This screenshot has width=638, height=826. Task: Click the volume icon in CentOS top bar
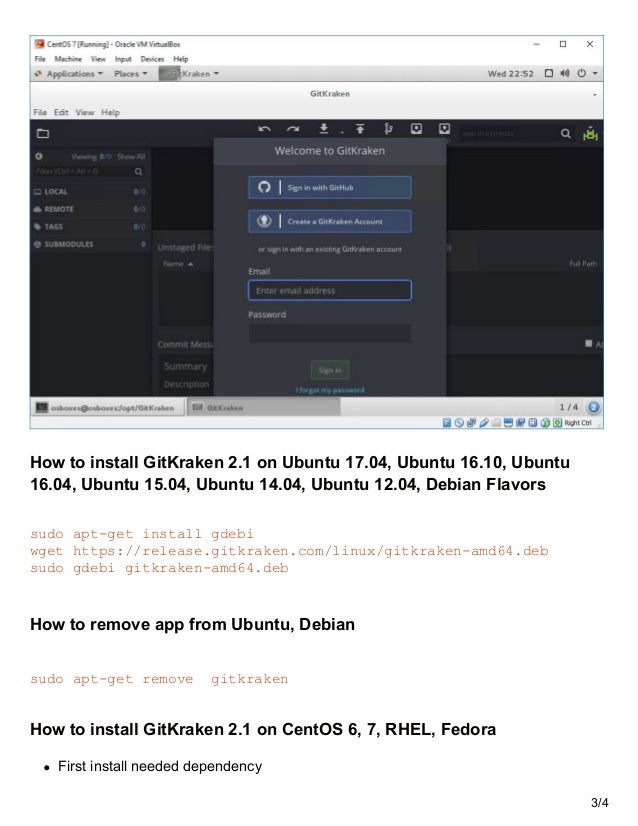[x=565, y=73]
